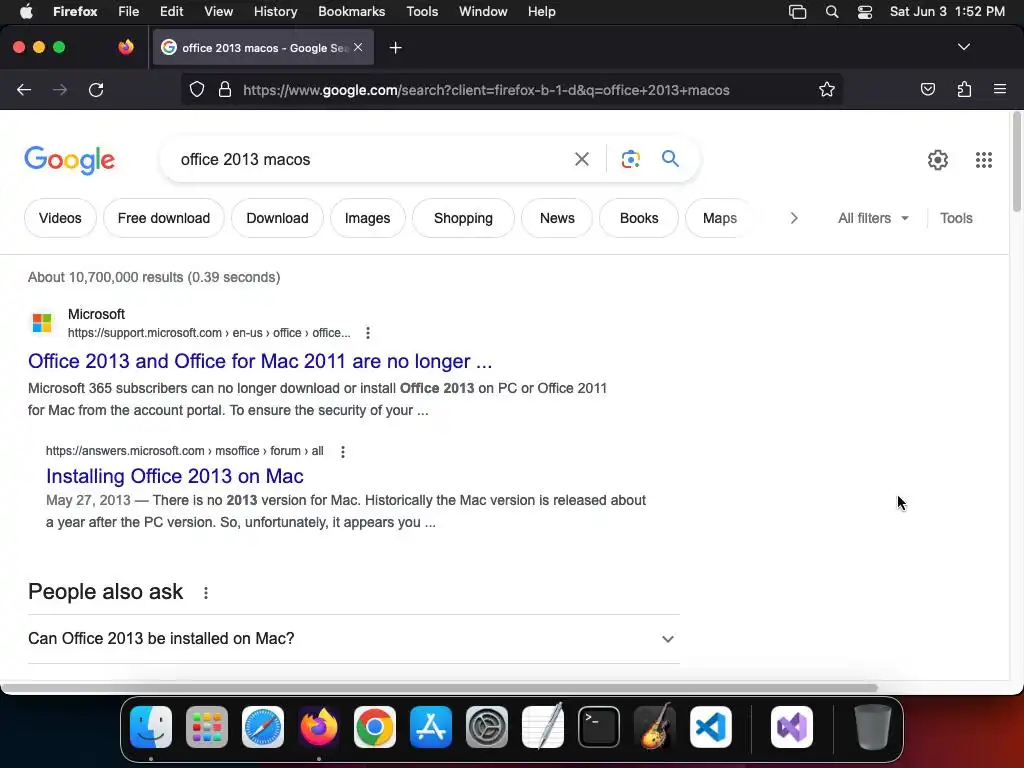Open more options beside the Microsoft result
The width and height of the screenshot is (1024, 768).
[x=368, y=333]
